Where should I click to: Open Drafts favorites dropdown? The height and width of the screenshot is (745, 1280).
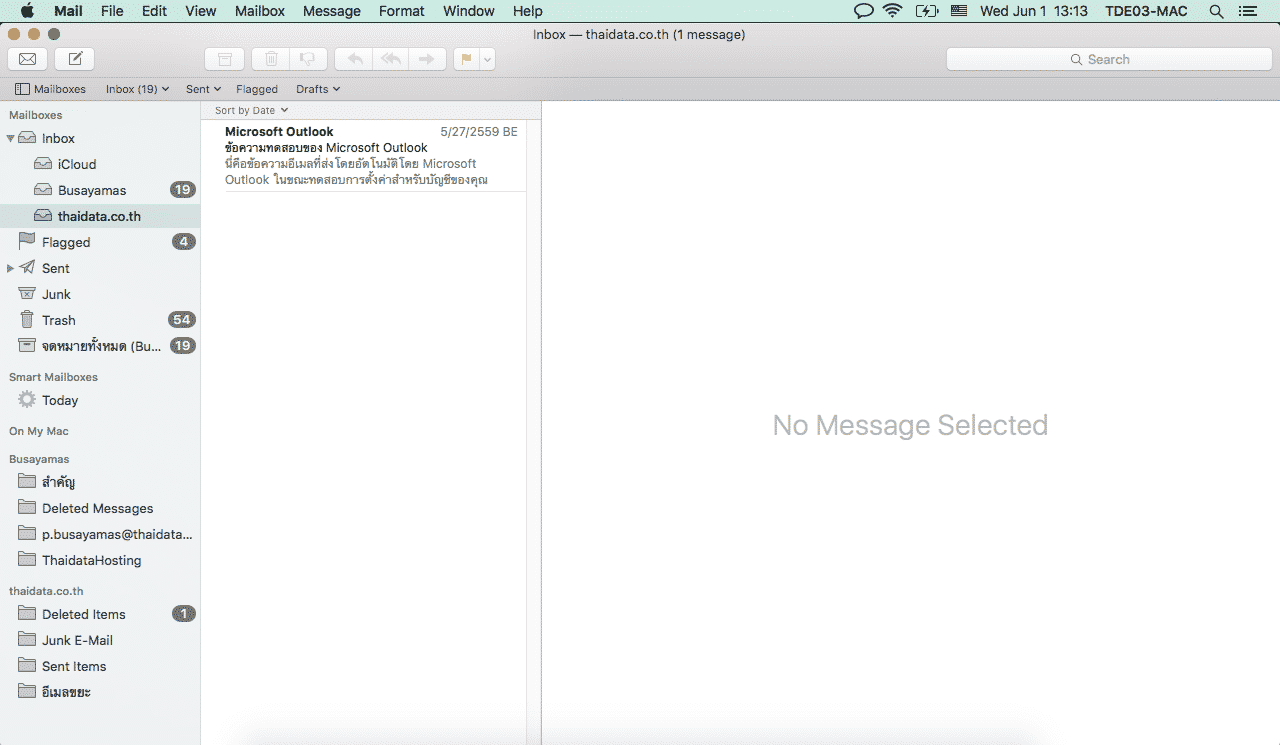(318, 89)
